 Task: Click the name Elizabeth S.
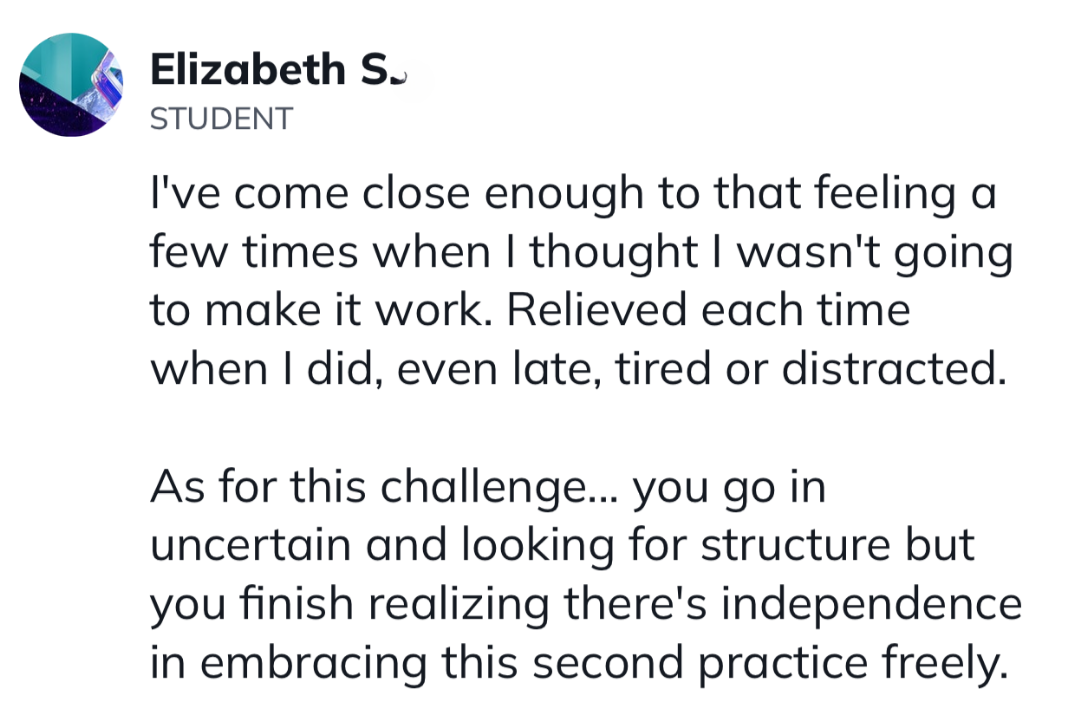point(271,70)
